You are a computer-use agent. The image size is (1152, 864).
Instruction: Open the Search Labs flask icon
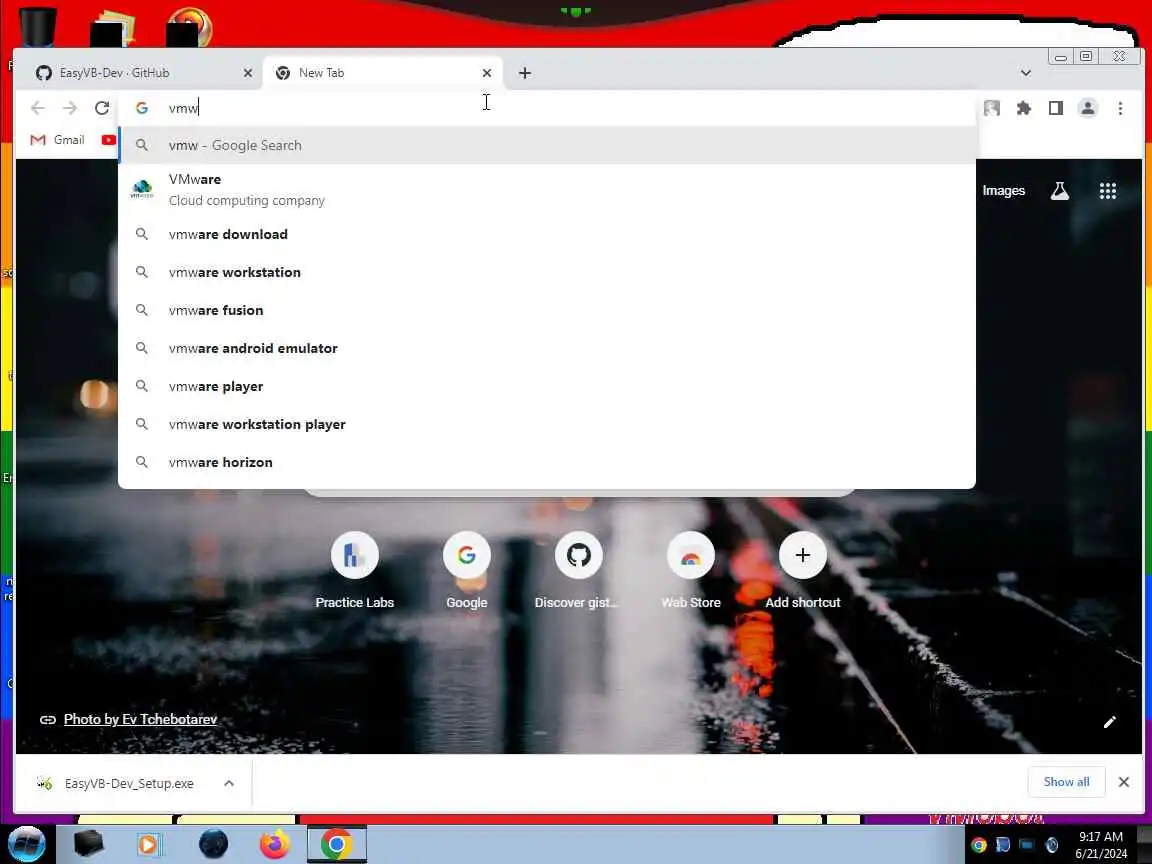click(1059, 191)
